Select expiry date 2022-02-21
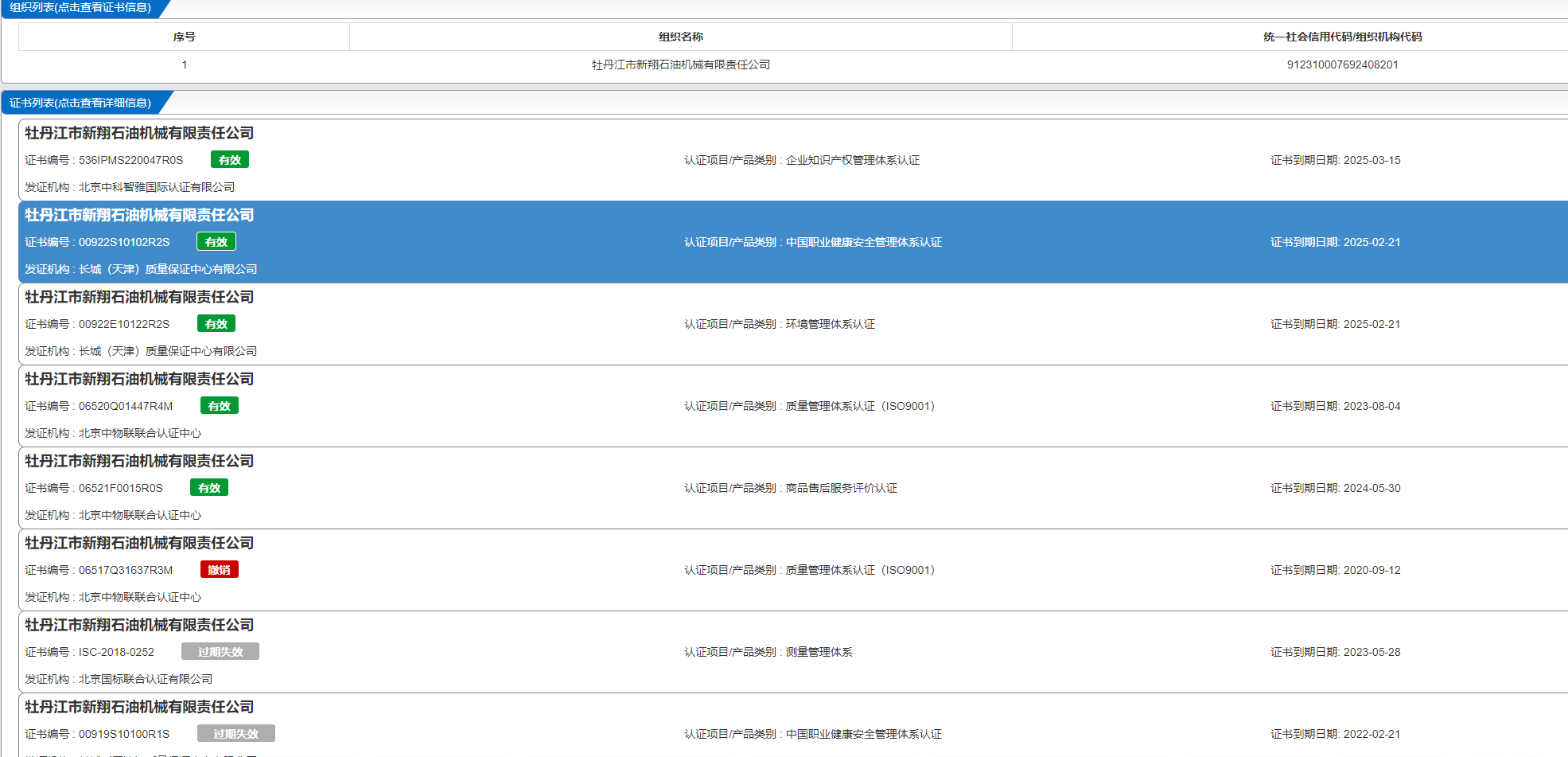This screenshot has height=757, width=1568. [x=1372, y=734]
